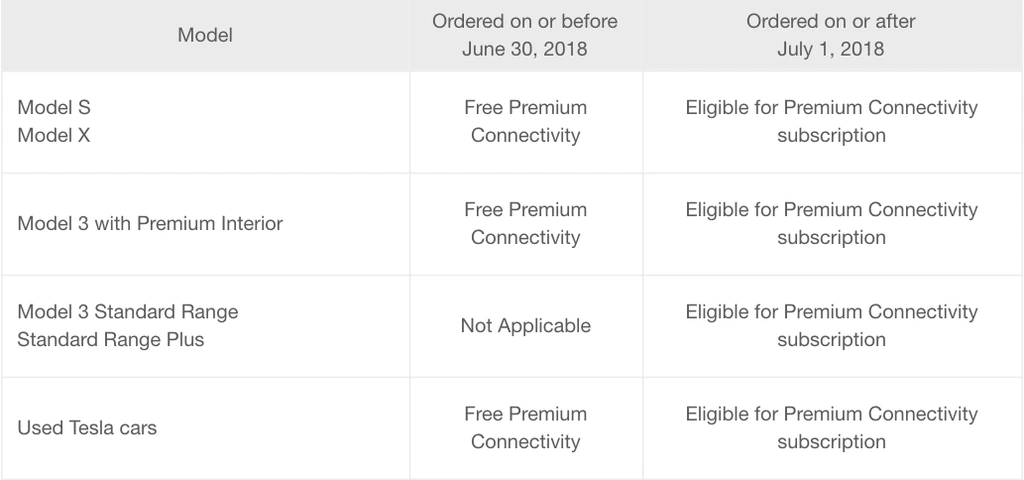Click the 'Model X' text line
This screenshot has width=1024, height=480.
[x=54, y=135]
